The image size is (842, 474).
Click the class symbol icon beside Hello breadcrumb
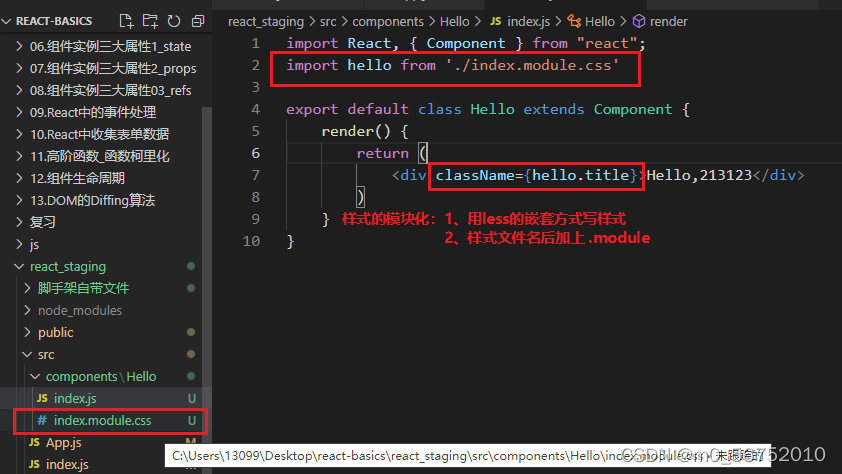574,21
